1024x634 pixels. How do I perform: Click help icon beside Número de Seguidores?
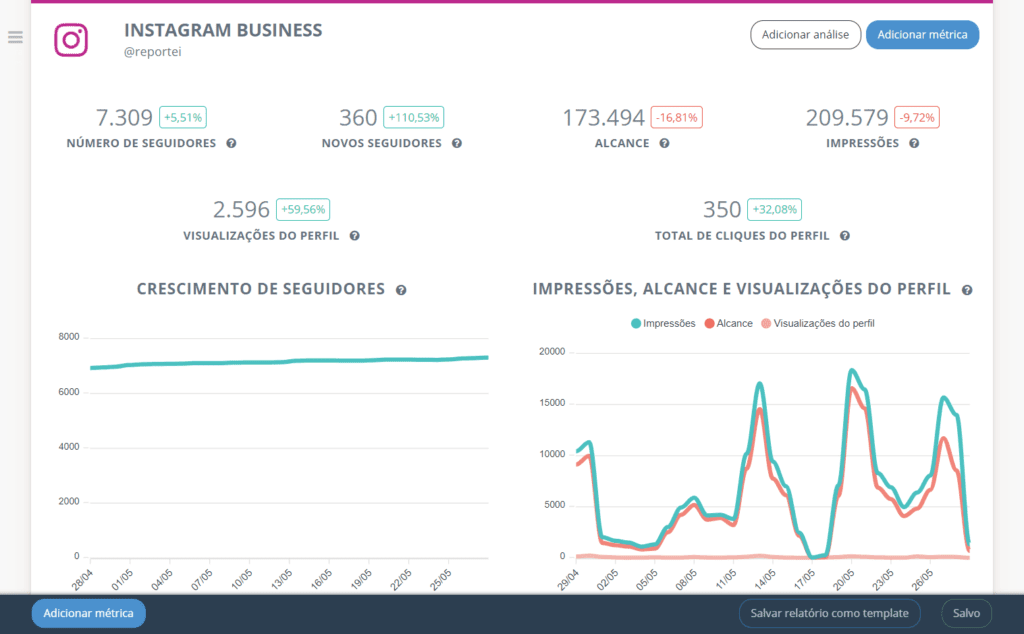[231, 143]
